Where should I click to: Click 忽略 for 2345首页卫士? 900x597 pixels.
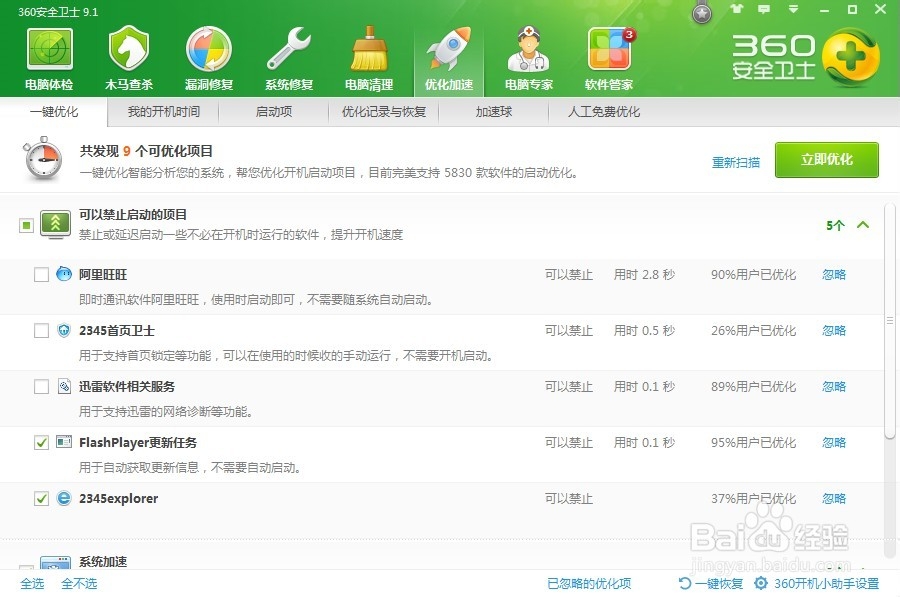tap(834, 331)
